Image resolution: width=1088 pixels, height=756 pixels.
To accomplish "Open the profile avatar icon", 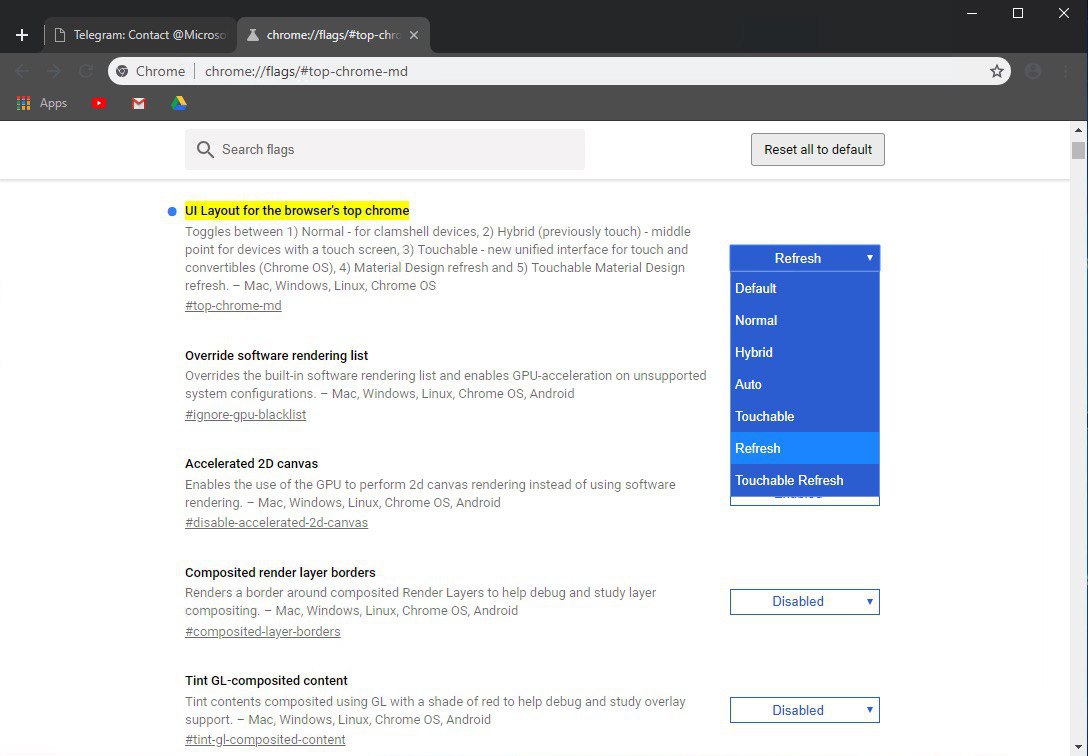I will (x=1033, y=71).
